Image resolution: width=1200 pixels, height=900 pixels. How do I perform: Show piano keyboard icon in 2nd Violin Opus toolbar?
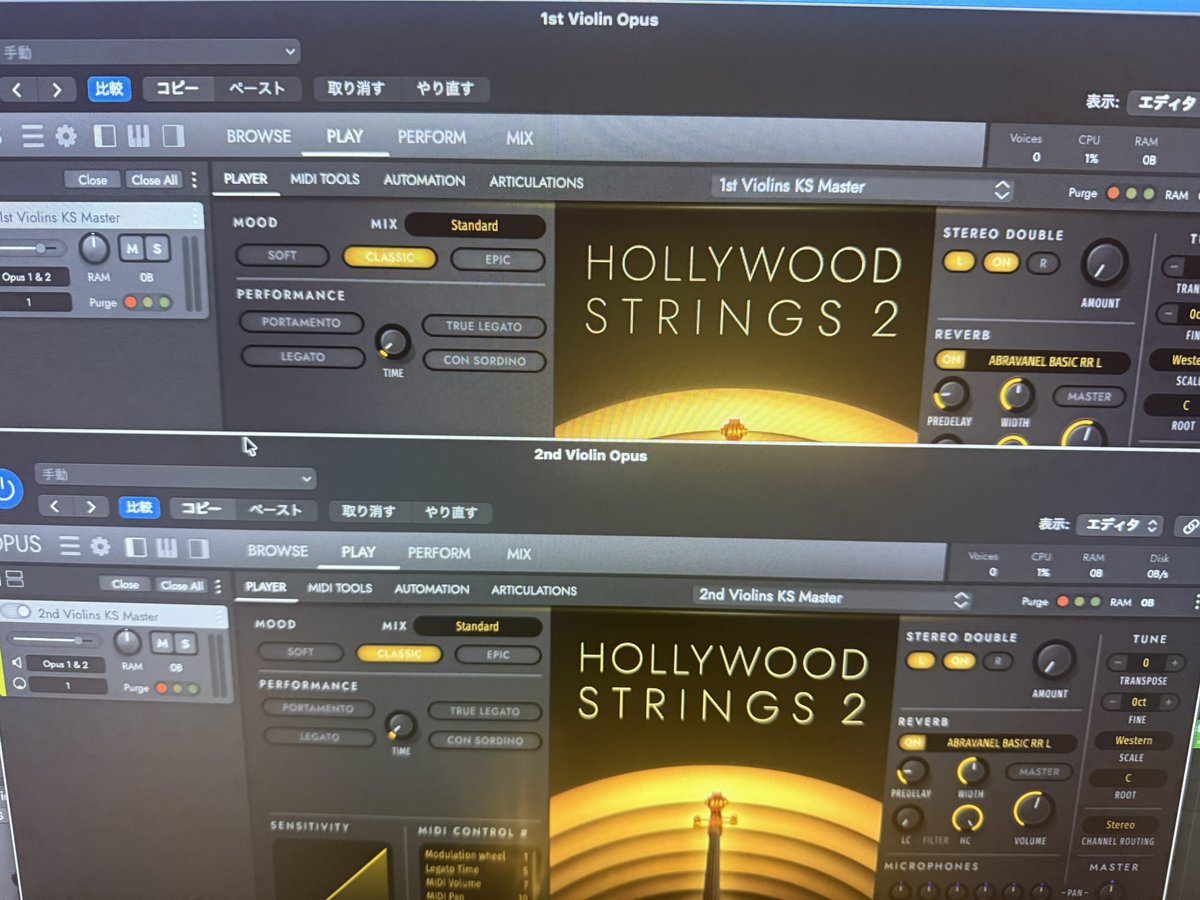point(166,547)
